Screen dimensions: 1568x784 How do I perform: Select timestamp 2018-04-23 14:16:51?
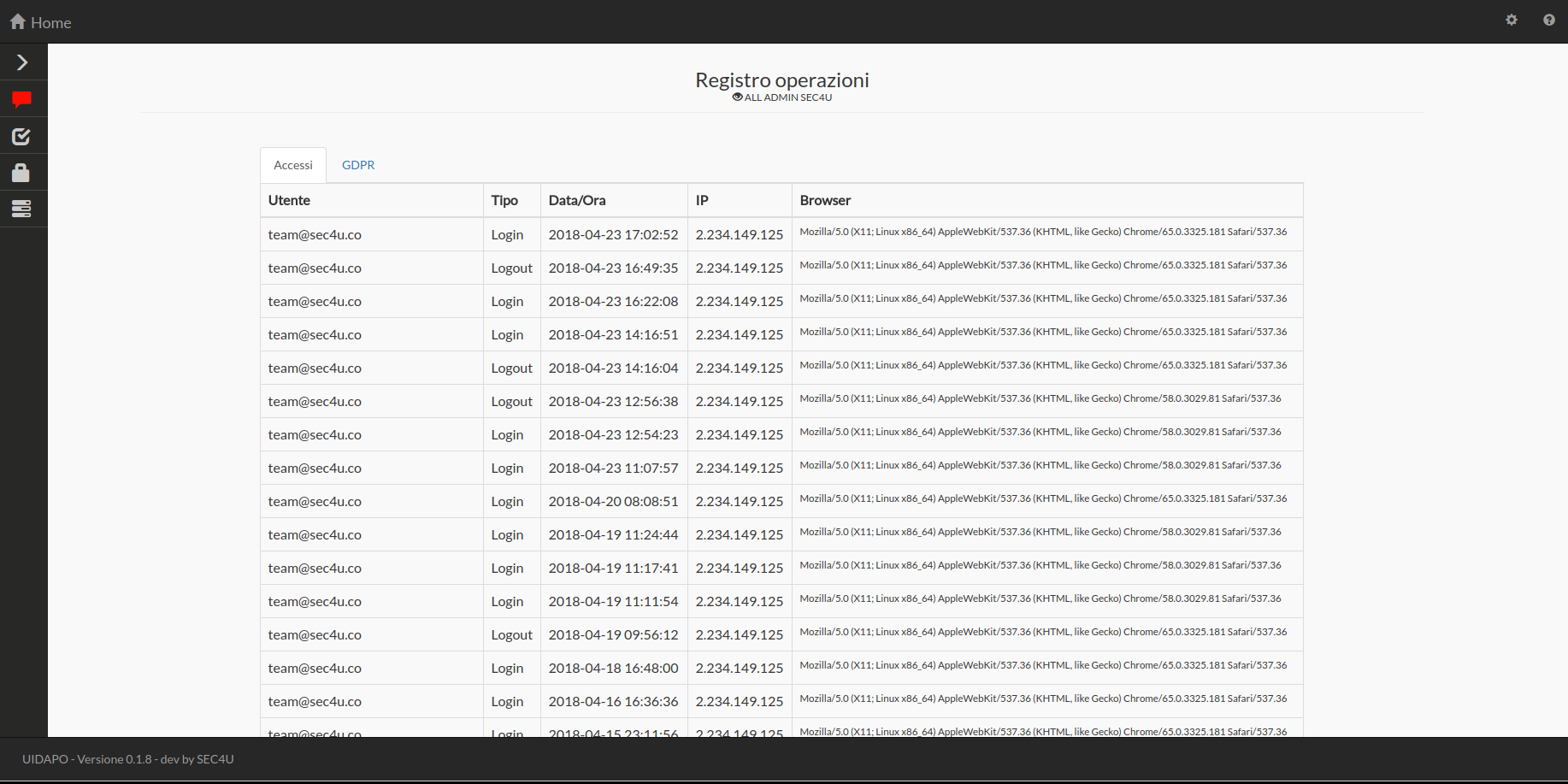(x=613, y=334)
